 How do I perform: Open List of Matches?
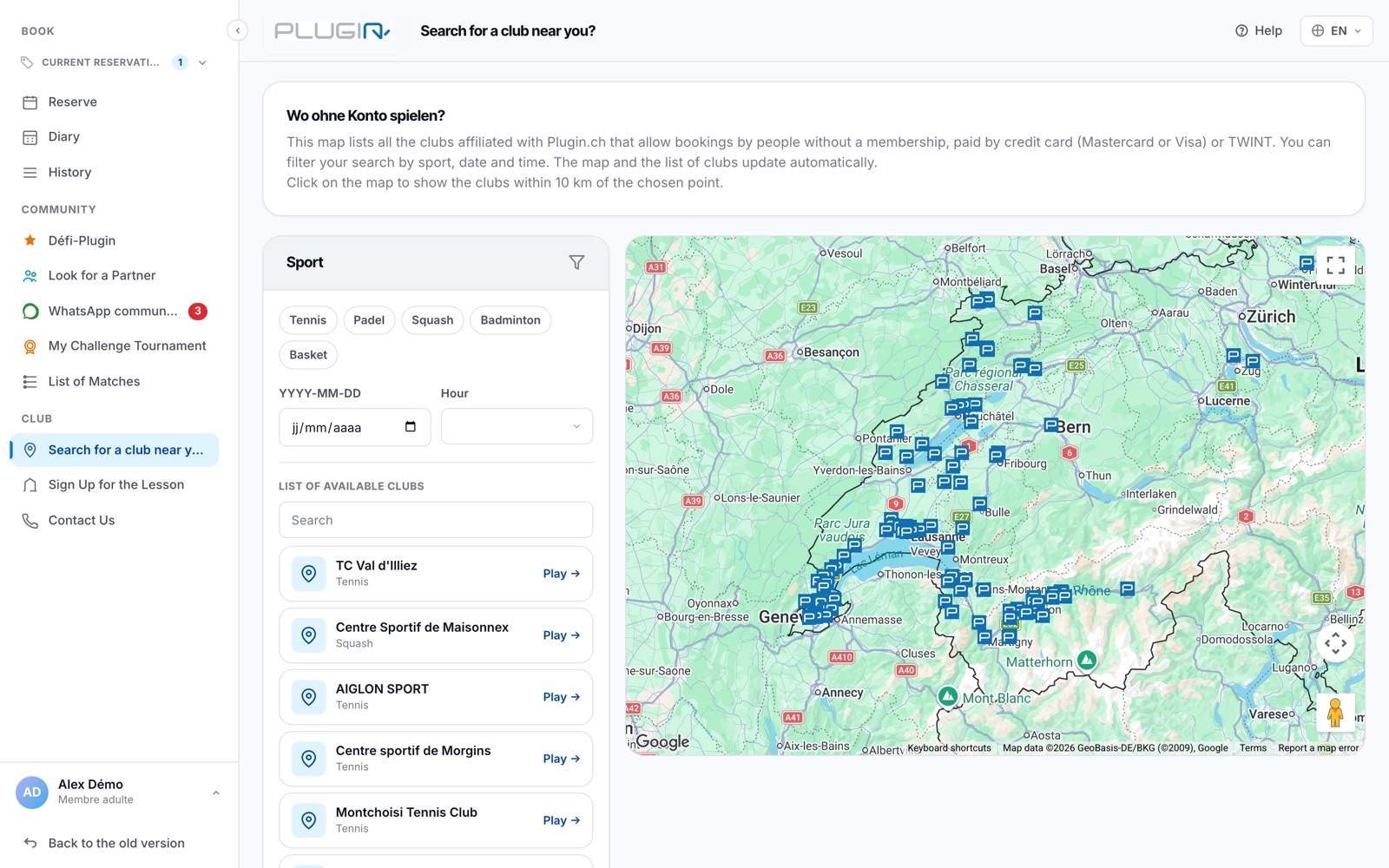pos(115,381)
